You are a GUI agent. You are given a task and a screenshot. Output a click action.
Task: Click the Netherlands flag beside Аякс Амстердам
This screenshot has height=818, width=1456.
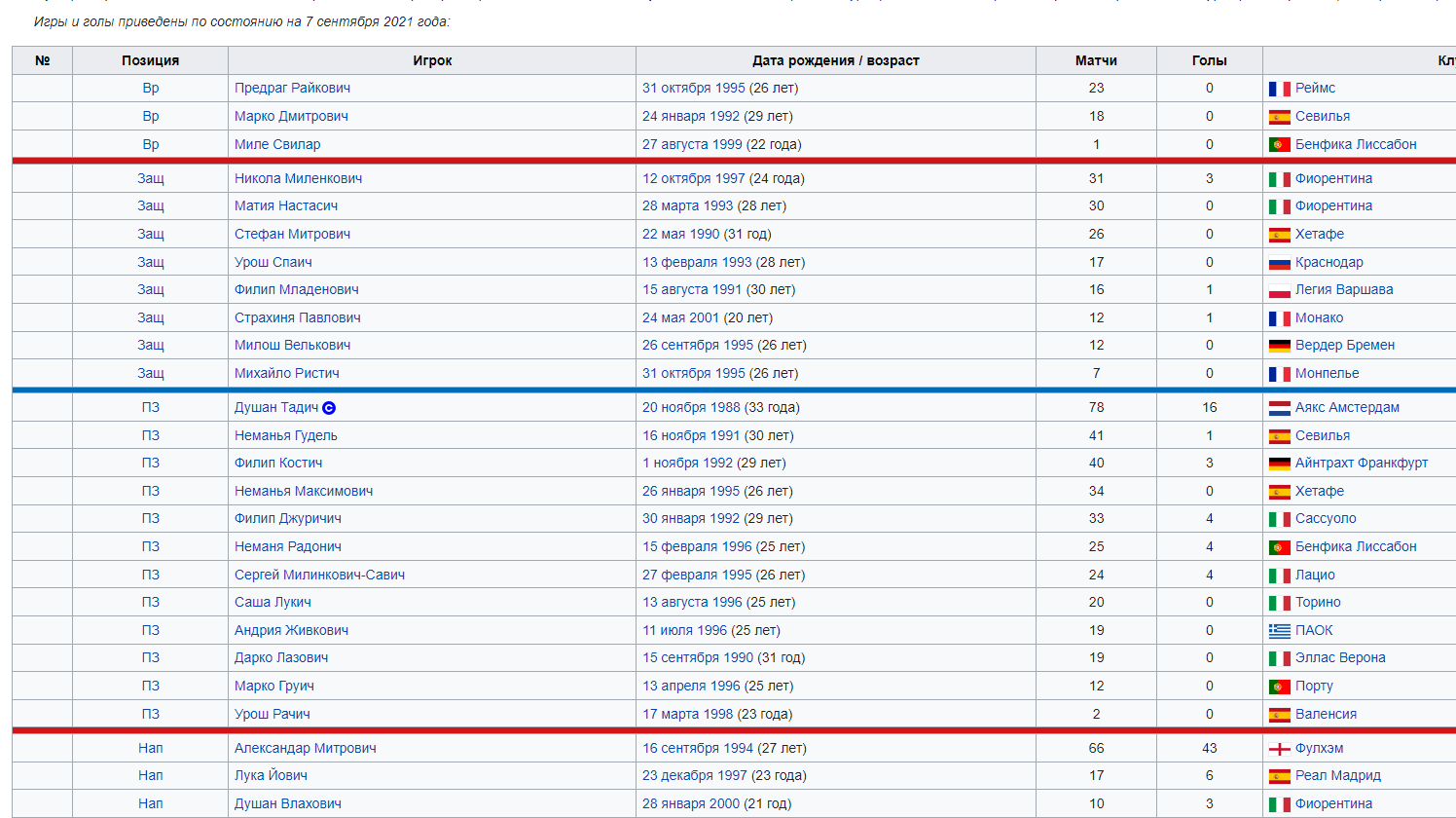(x=1280, y=408)
